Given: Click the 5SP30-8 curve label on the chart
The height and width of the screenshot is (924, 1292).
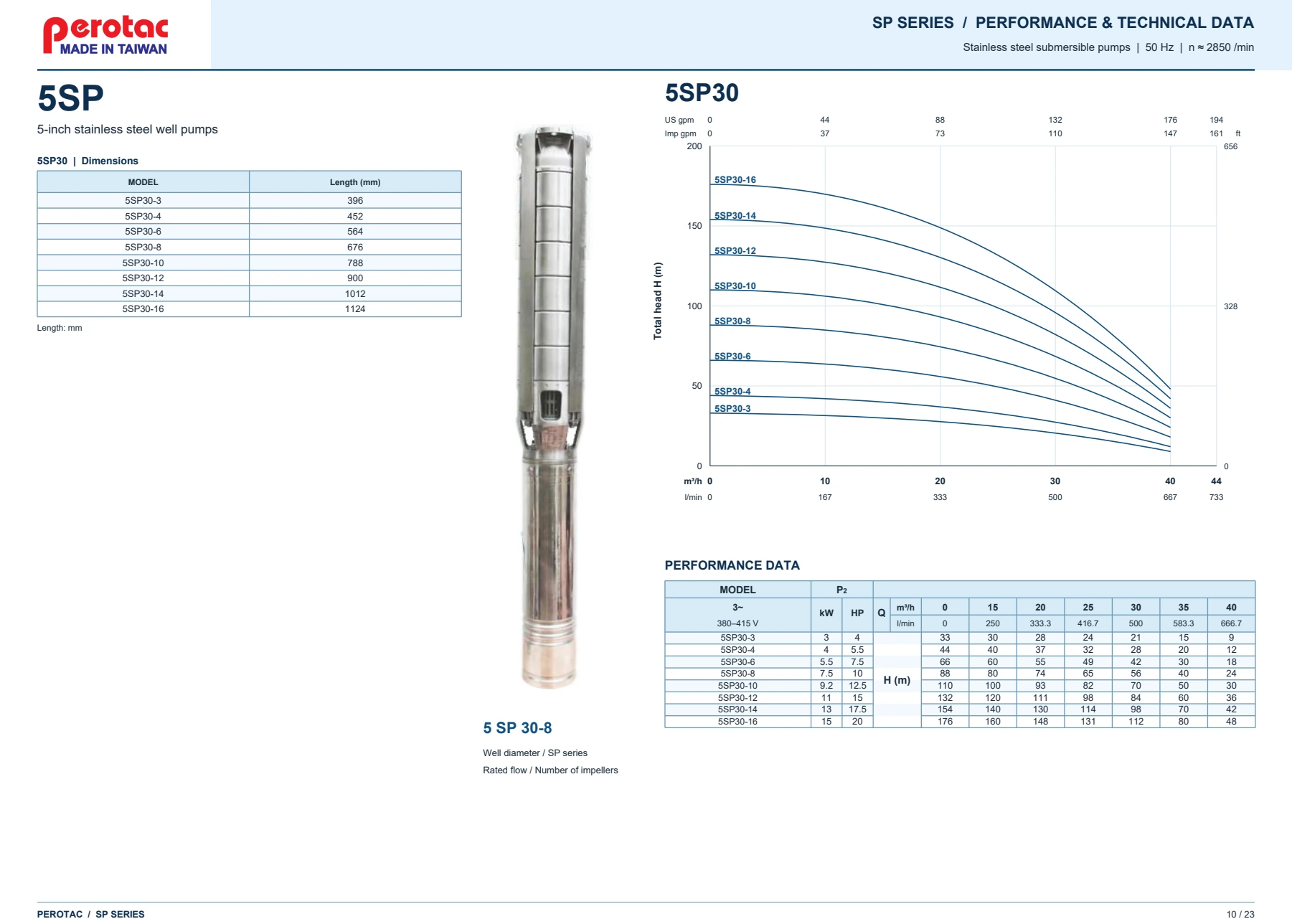Looking at the screenshot, I should 732,321.
